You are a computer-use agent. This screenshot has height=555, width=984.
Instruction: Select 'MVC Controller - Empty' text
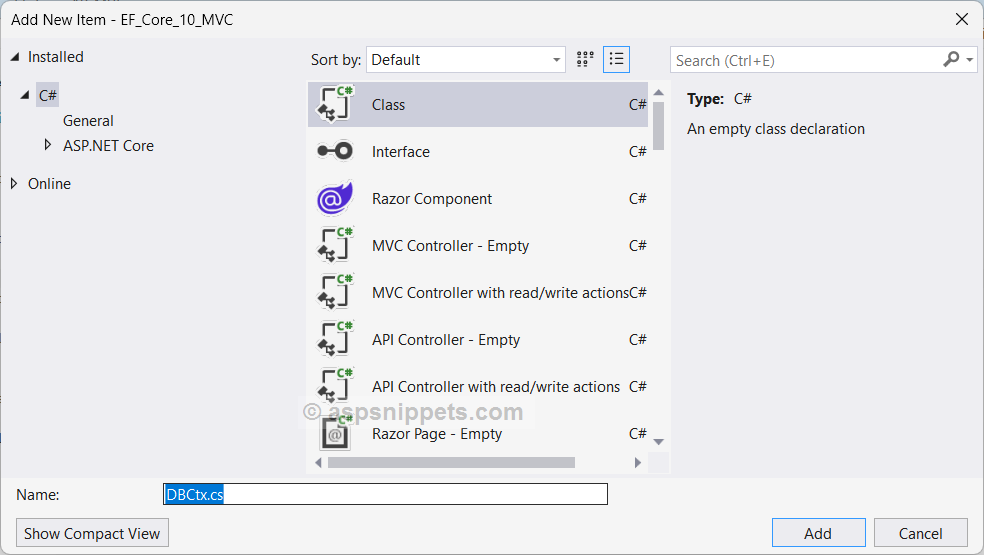click(x=451, y=246)
